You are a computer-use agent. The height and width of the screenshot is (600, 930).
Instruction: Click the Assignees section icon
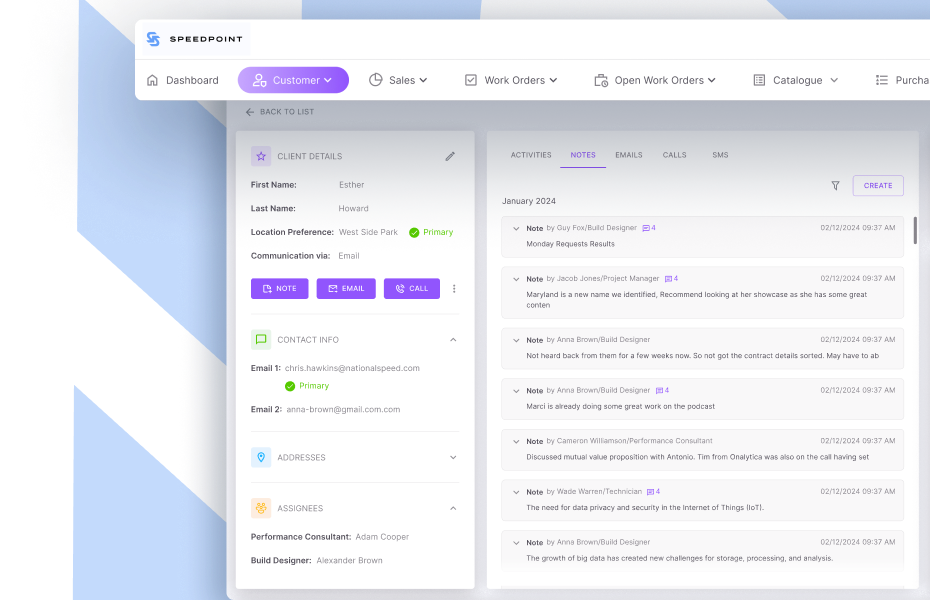point(261,508)
